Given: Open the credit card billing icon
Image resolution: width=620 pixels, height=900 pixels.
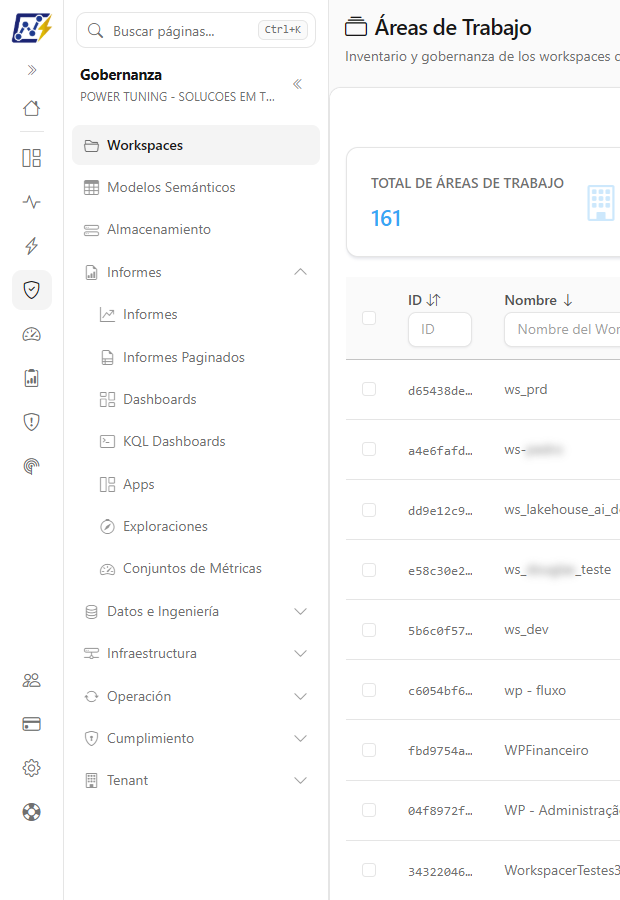Looking at the screenshot, I should (x=32, y=724).
